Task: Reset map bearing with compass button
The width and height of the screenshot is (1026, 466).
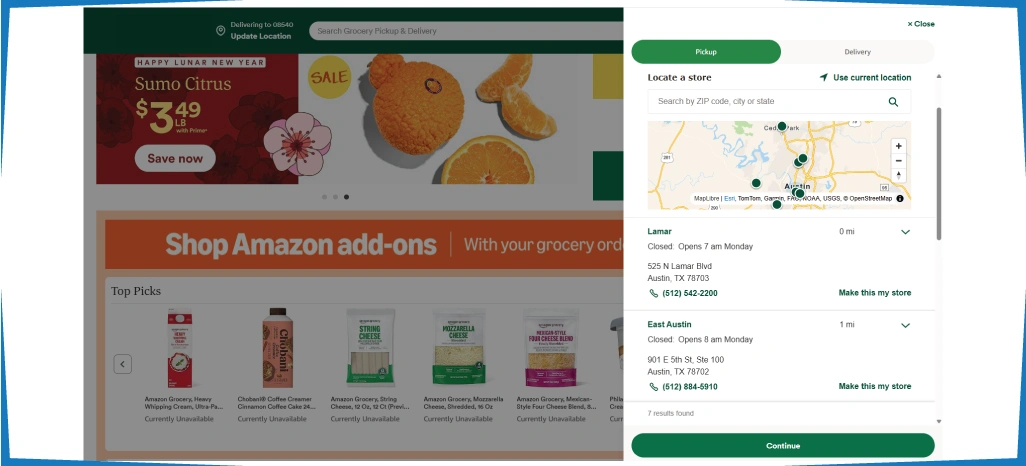Action: [x=898, y=175]
